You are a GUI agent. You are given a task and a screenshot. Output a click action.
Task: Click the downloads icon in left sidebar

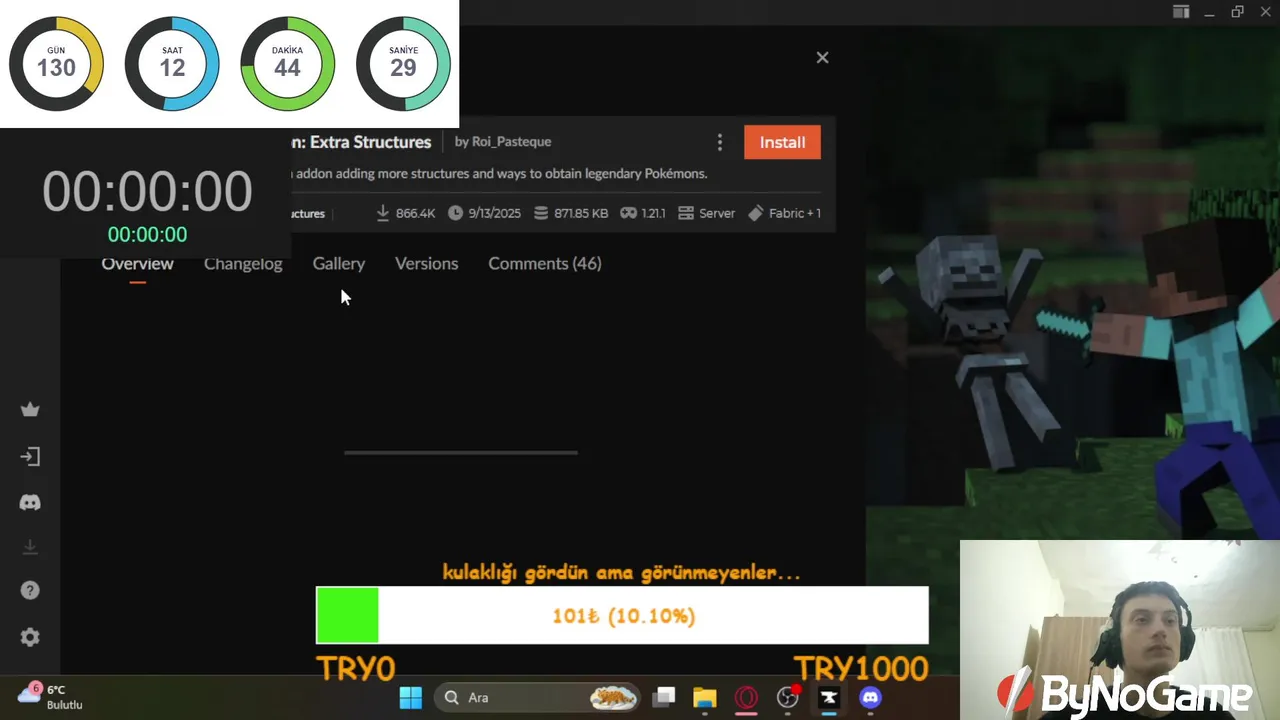30,547
